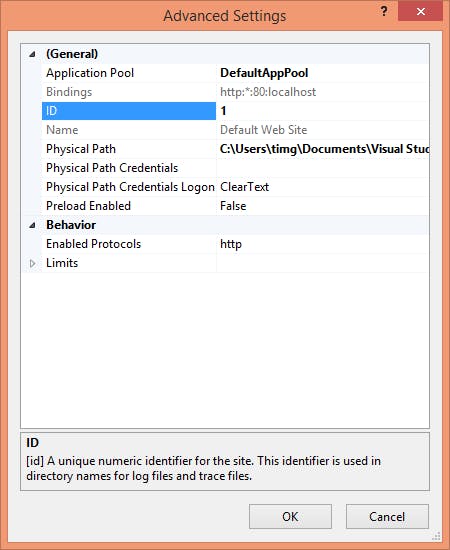Collapse the Behavior section arrow
450x550 pixels.
click(32, 225)
